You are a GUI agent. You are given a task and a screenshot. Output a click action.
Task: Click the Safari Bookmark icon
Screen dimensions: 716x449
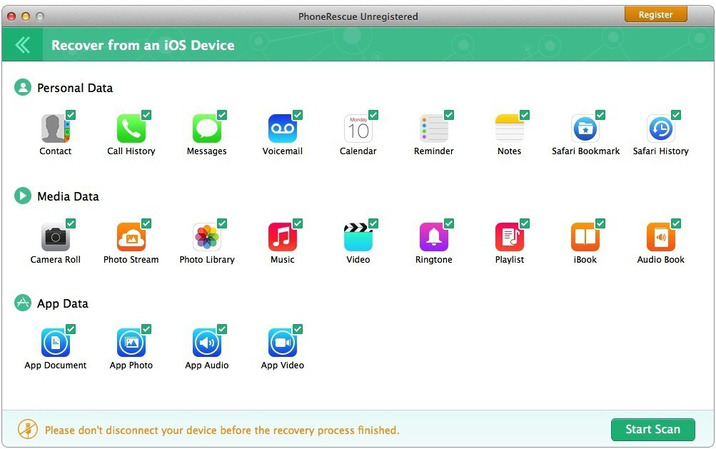585,129
